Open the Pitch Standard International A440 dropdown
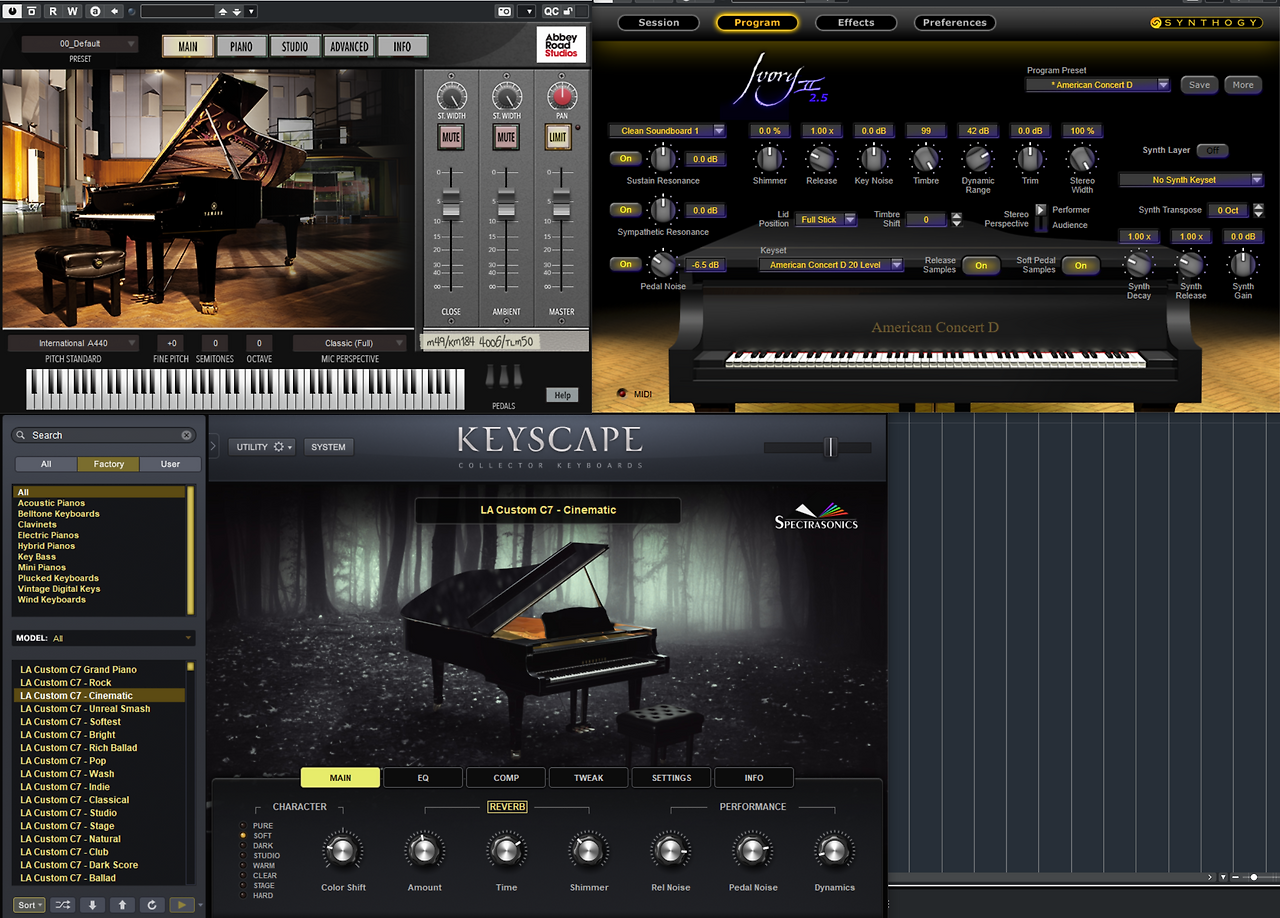Screen dimensions: 1280x918 (x=73, y=343)
